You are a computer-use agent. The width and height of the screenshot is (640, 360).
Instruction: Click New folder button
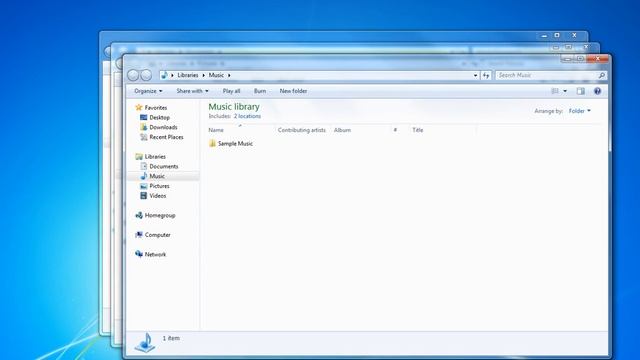tap(293, 91)
